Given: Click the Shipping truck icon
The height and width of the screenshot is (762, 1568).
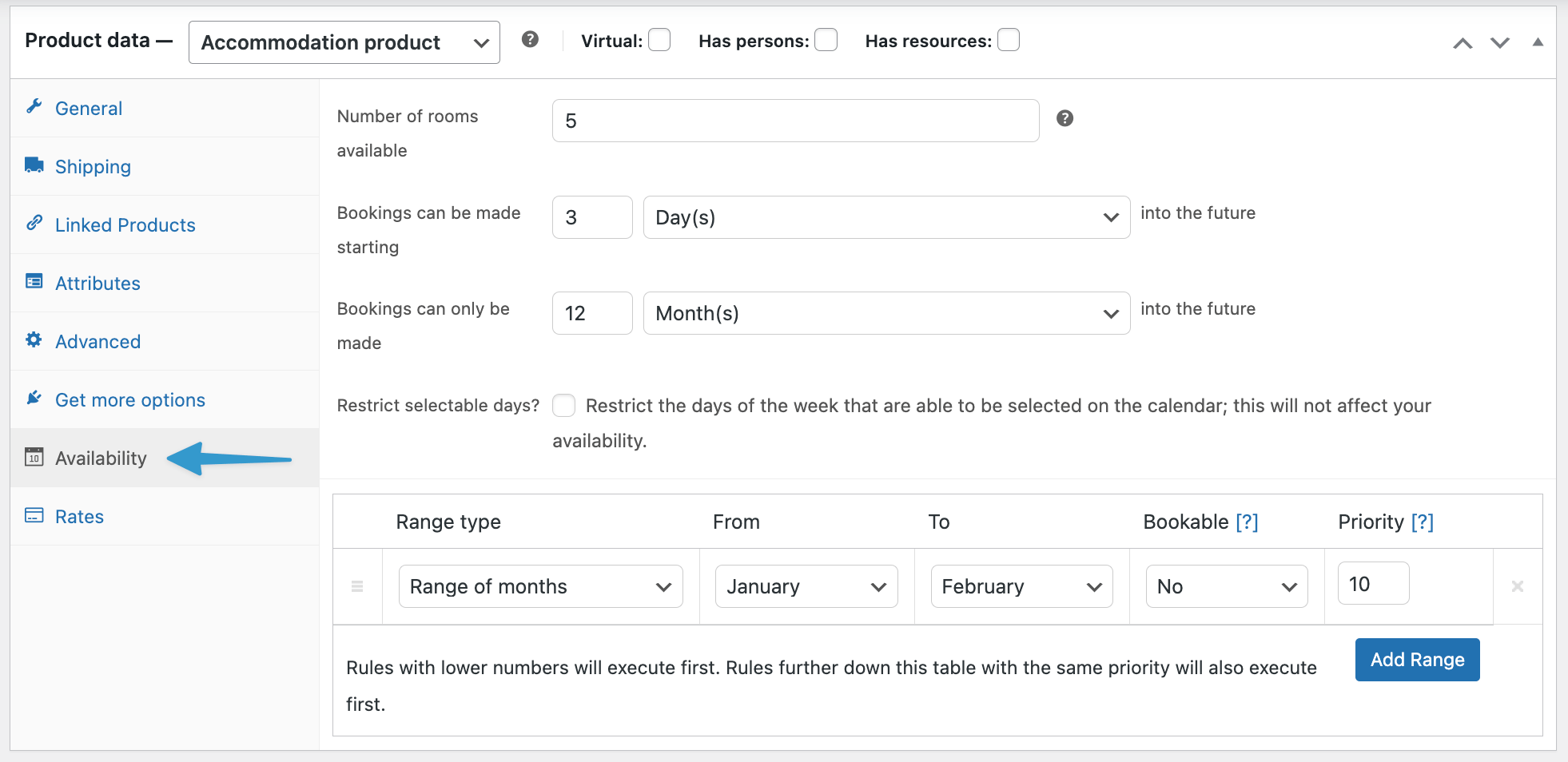Looking at the screenshot, I should coord(34,165).
